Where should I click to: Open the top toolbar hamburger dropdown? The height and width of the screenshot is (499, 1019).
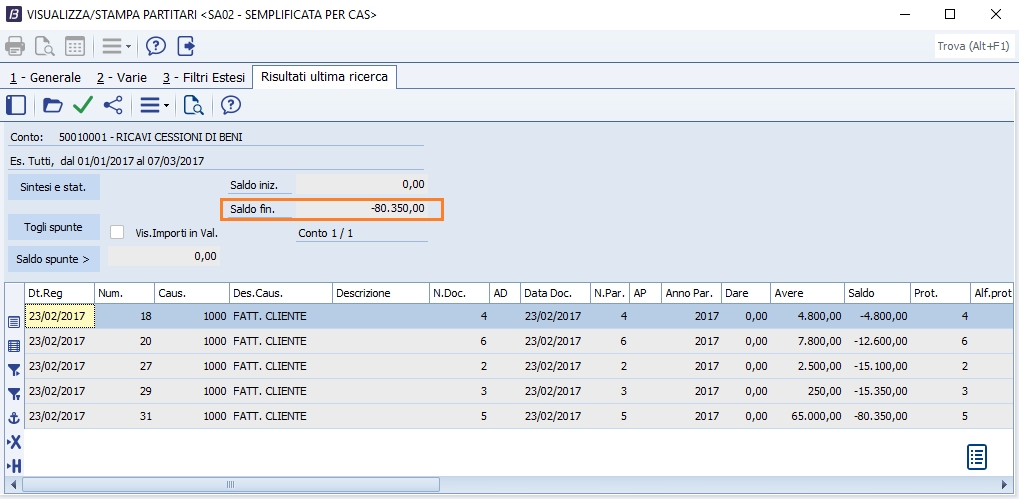point(116,46)
